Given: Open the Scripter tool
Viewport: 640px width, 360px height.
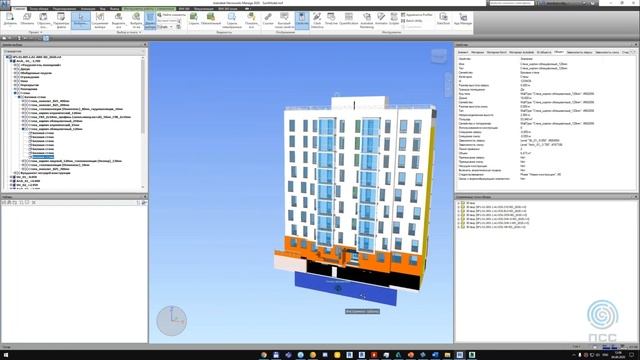Looking at the screenshot, I should (394, 19).
